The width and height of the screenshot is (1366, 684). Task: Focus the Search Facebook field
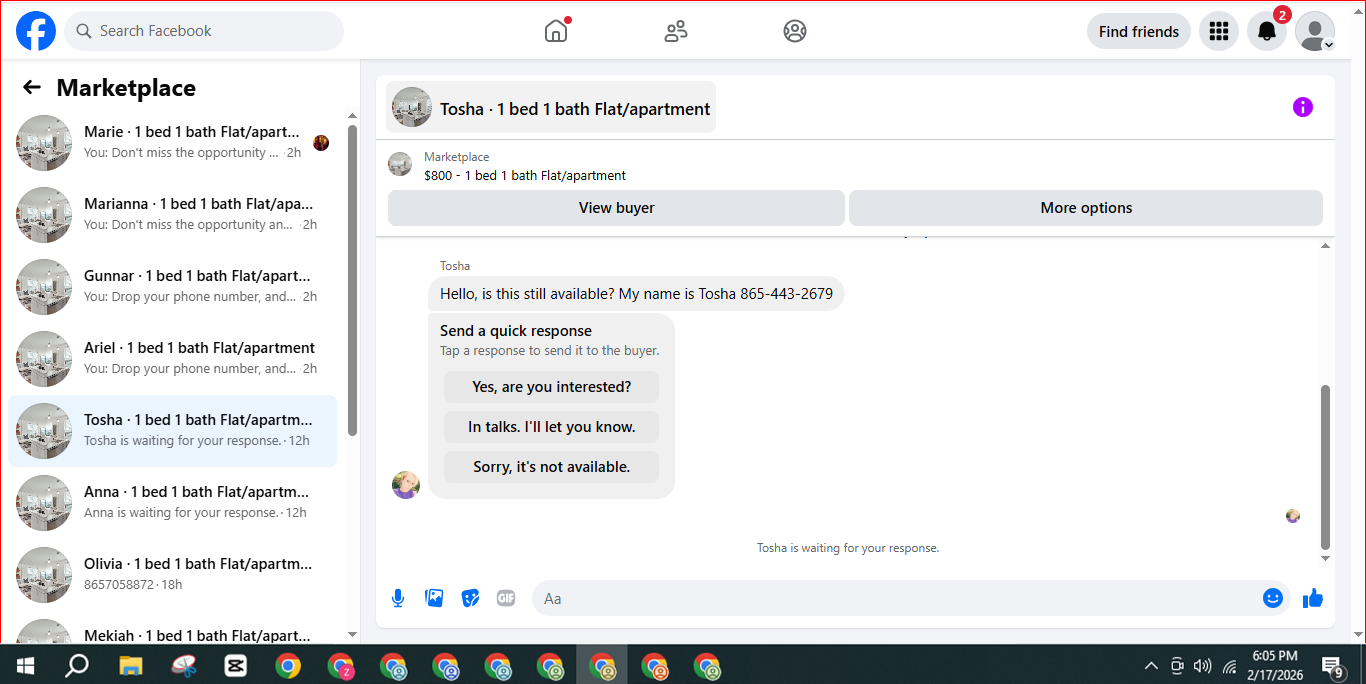tap(204, 31)
